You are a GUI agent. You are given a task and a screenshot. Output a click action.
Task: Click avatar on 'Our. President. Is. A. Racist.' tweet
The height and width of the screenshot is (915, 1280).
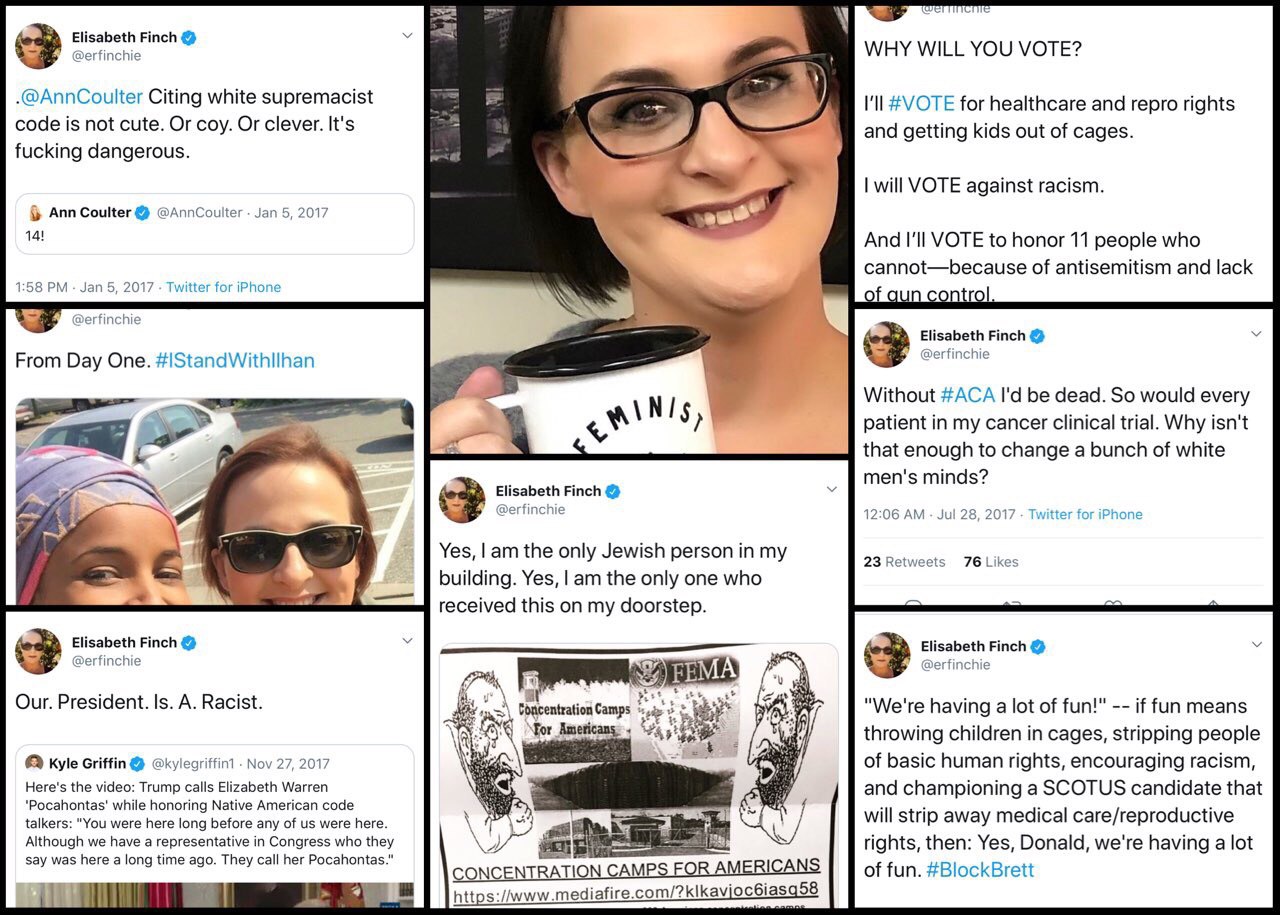38,651
